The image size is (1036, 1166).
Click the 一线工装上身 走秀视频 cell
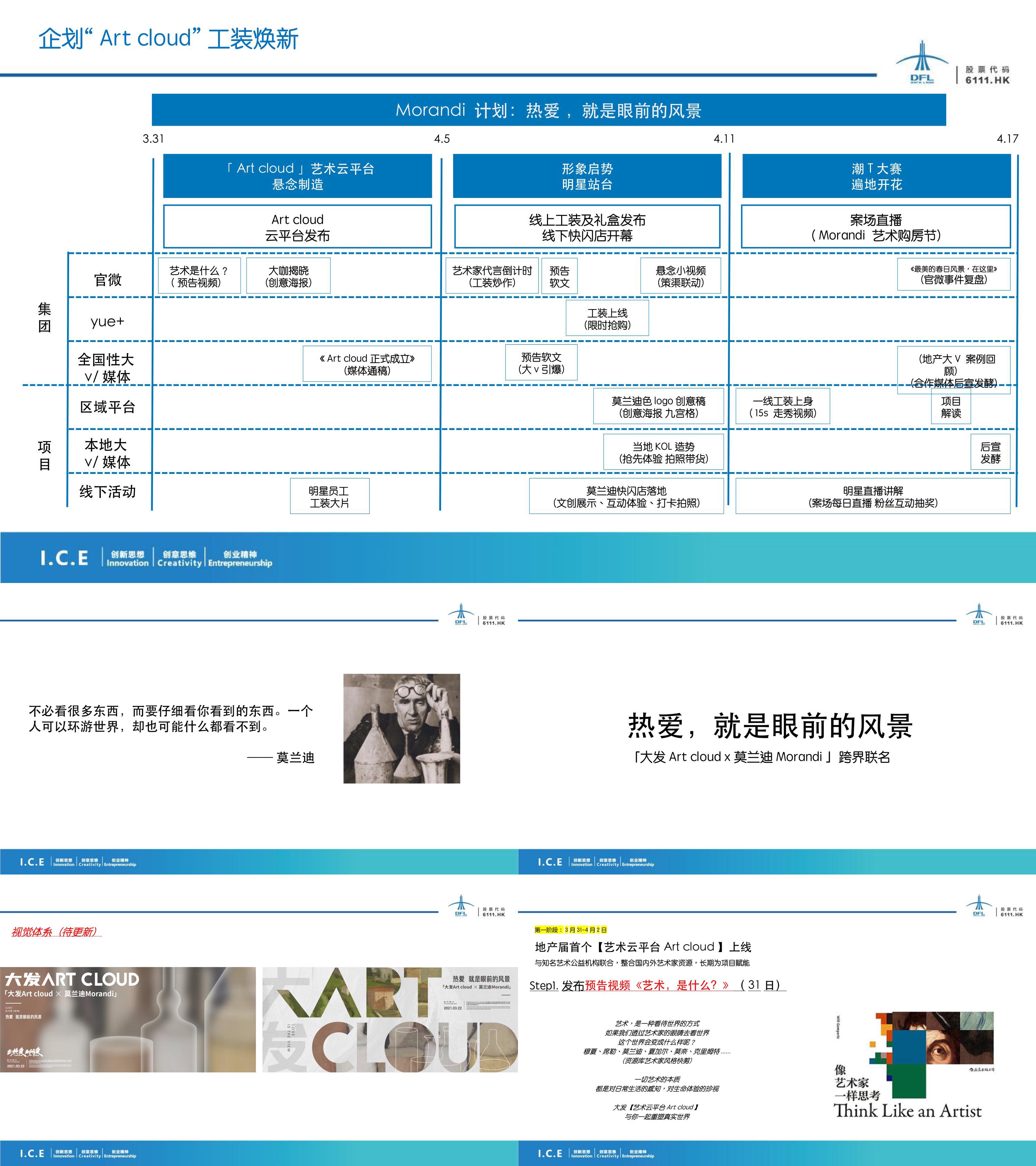point(783,407)
